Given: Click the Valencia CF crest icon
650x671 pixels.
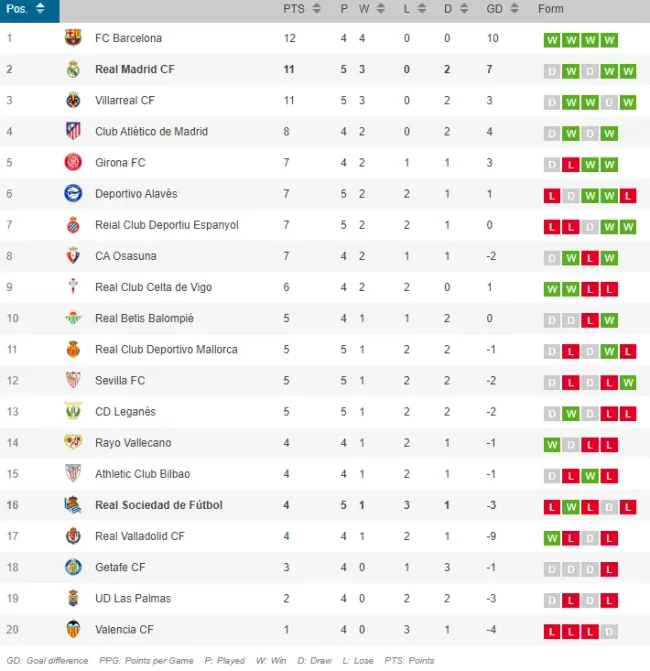Looking at the screenshot, I should click(73, 629).
